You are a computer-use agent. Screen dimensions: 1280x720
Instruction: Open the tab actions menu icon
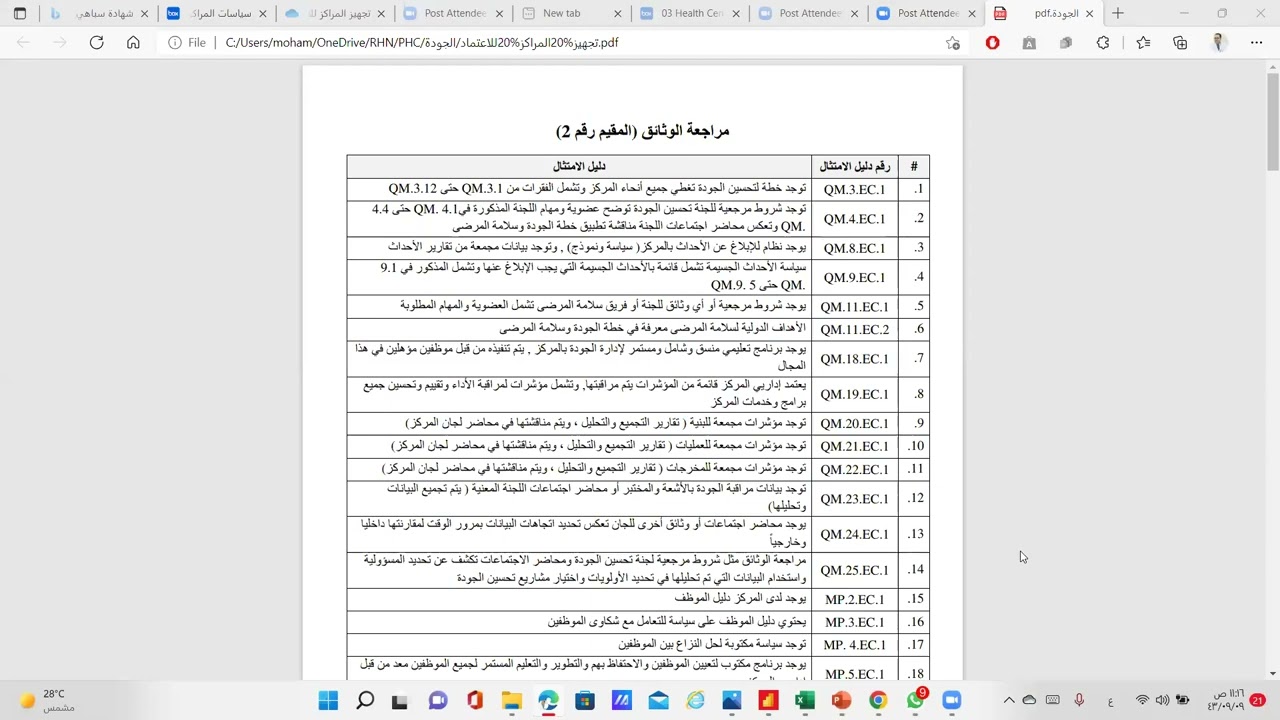[x=20, y=14]
